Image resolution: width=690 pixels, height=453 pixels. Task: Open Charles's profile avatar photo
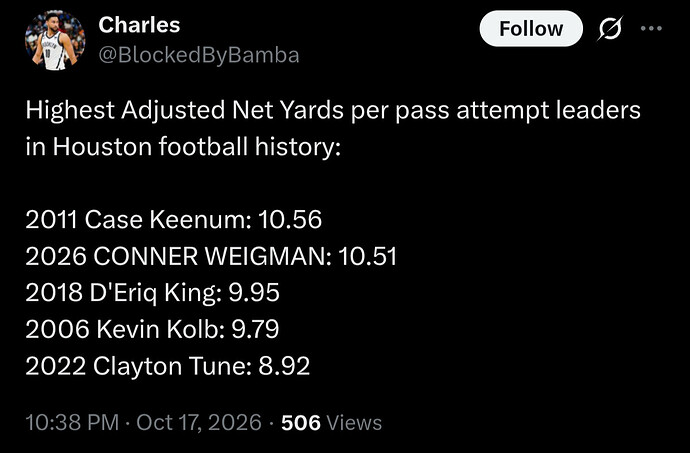(x=55, y=41)
